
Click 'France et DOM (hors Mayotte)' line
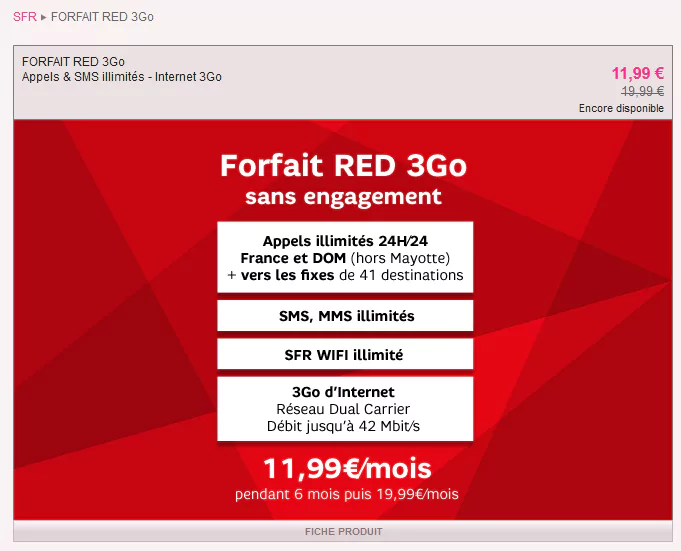tap(345, 258)
